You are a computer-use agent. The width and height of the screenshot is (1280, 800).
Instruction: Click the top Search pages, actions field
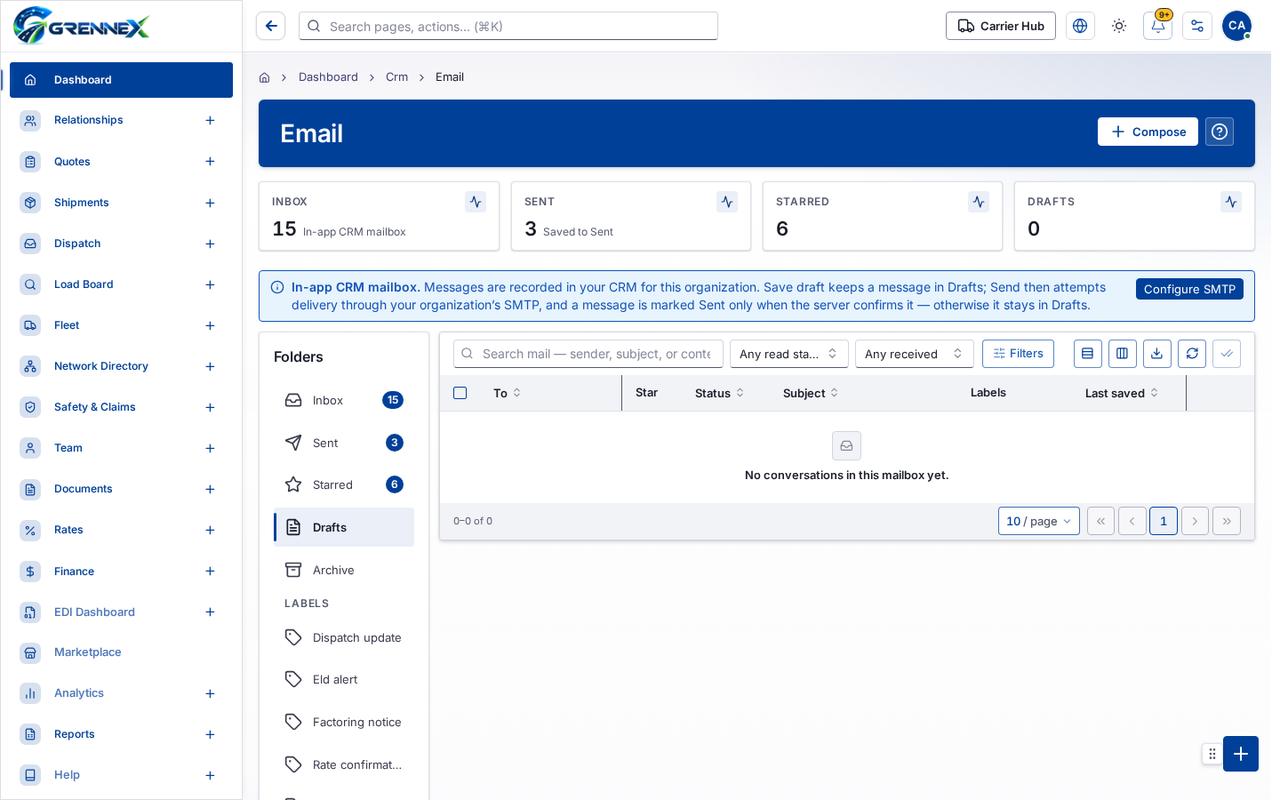tap(508, 26)
